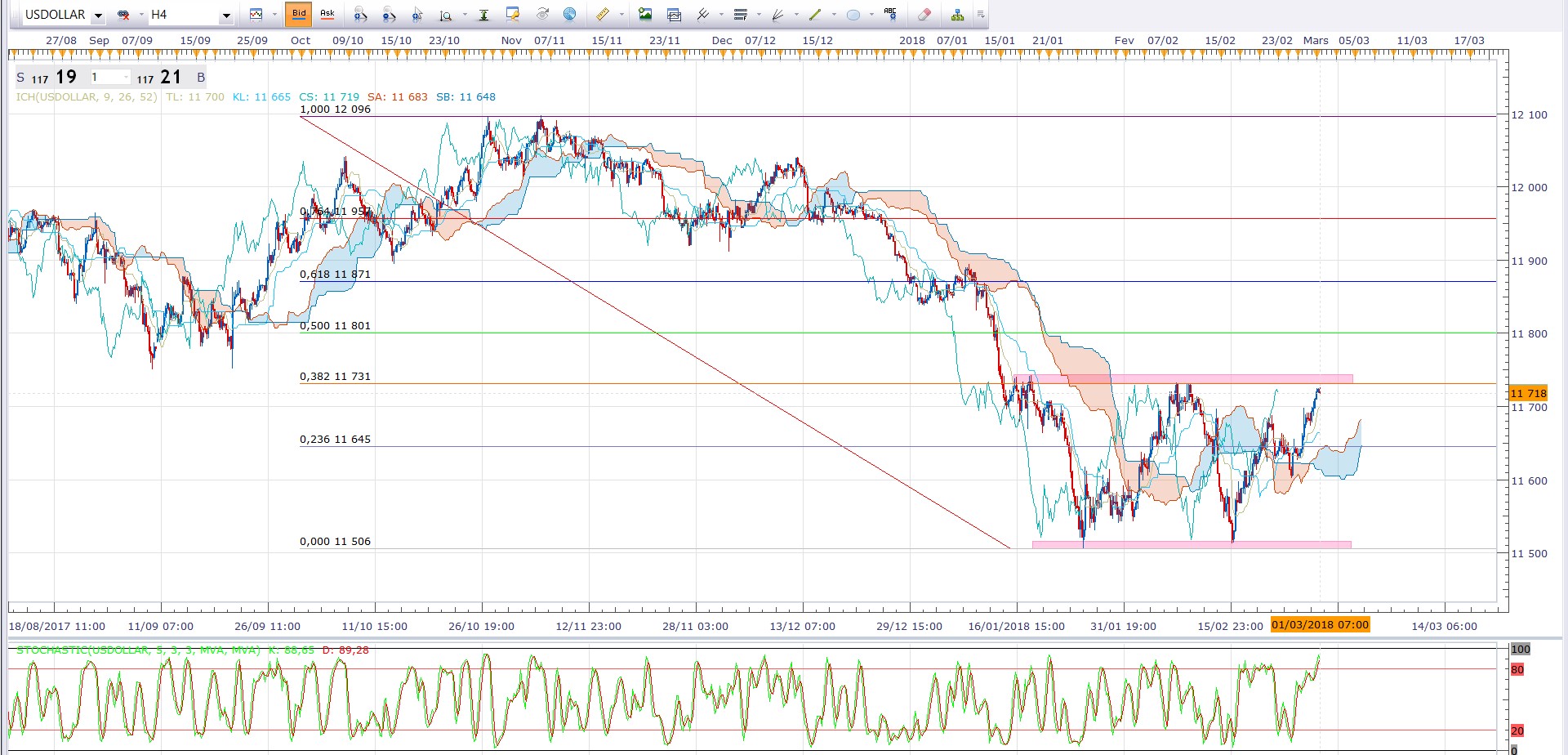
Task: Click the TL: 11 700 value
Action: tap(194, 96)
